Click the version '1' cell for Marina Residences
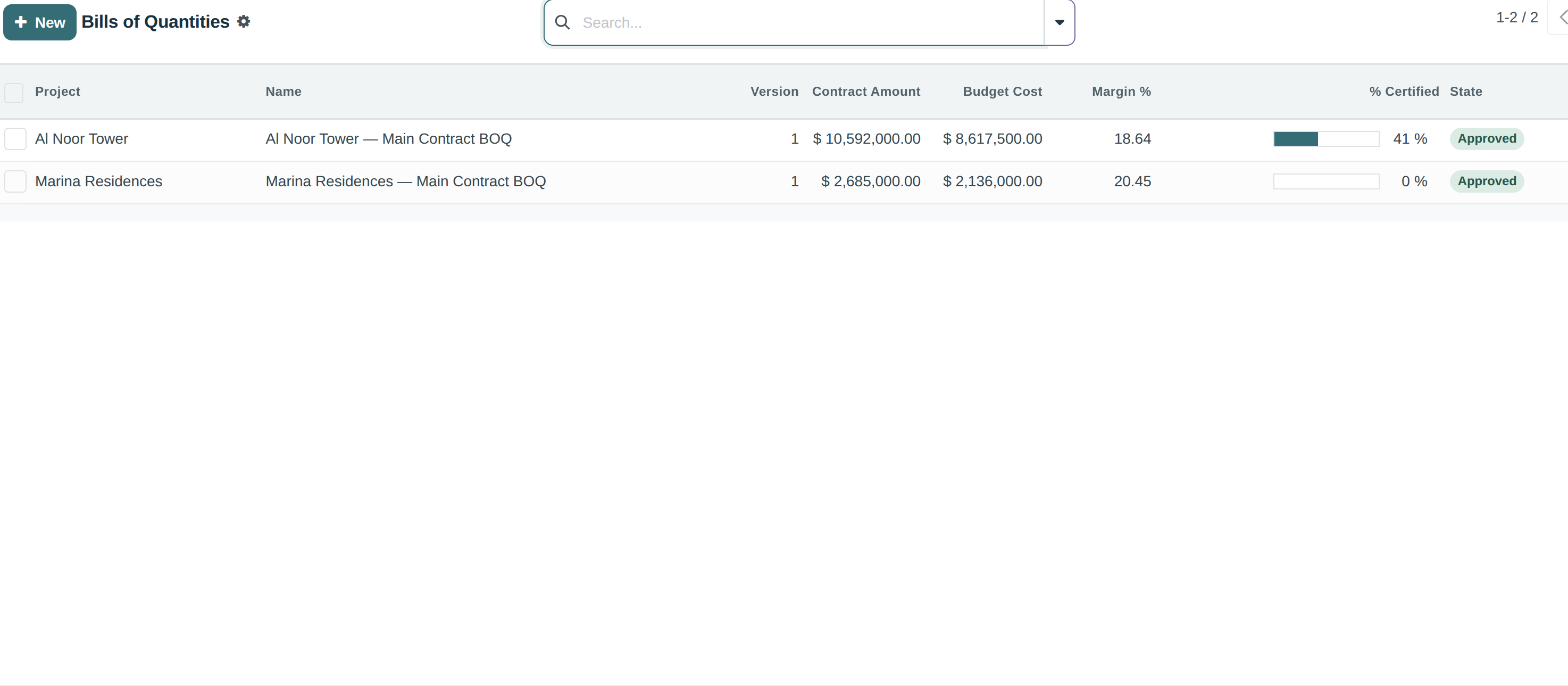 [x=794, y=181]
